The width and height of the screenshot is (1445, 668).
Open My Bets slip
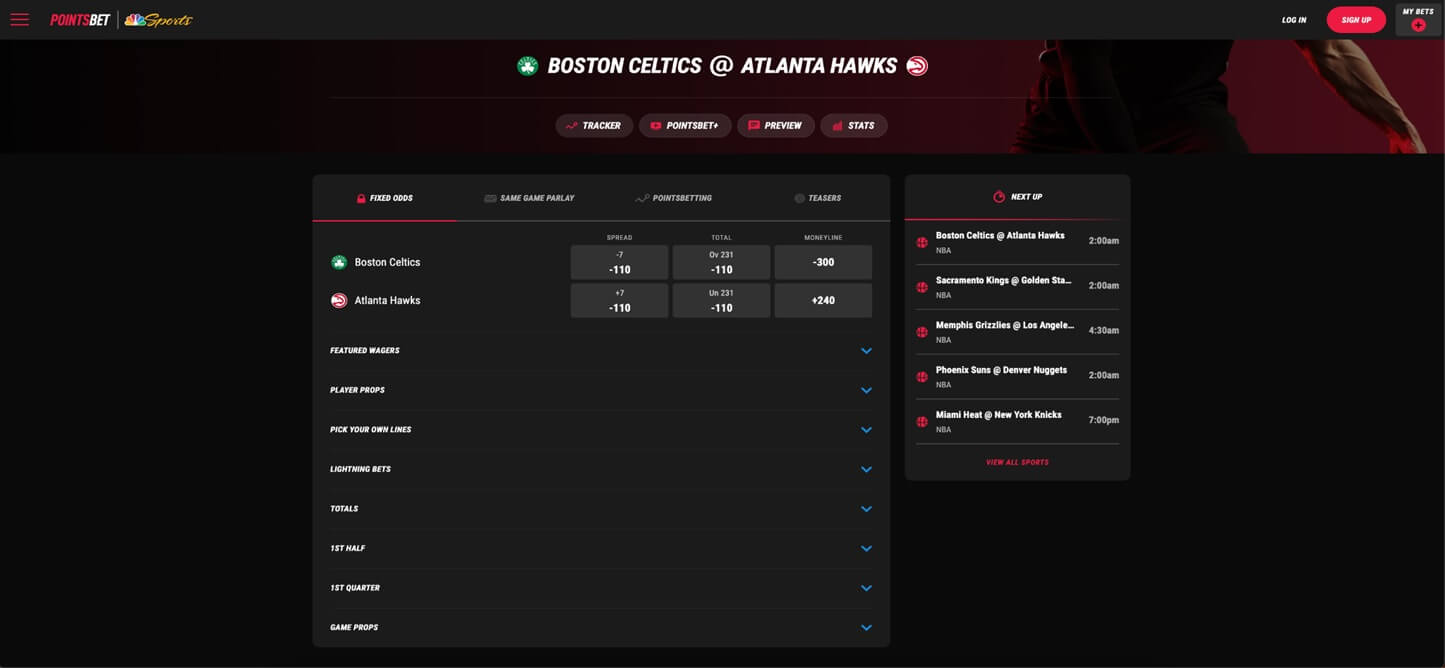click(1418, 20)
